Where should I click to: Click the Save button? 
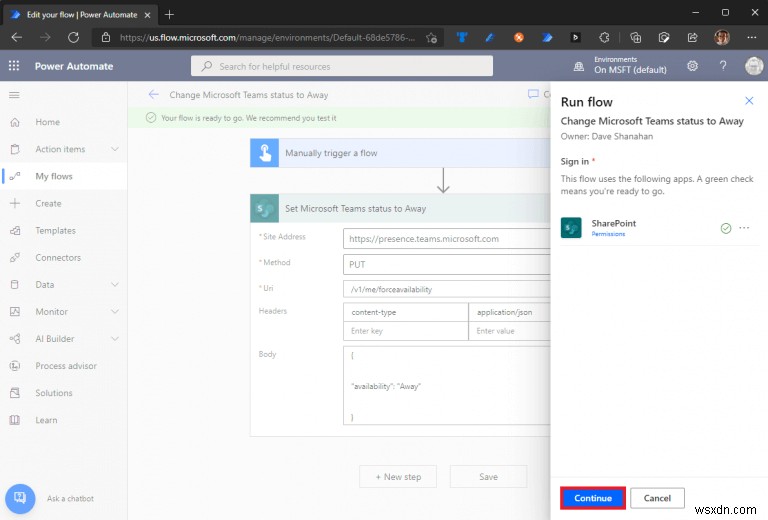pos(488,476)
